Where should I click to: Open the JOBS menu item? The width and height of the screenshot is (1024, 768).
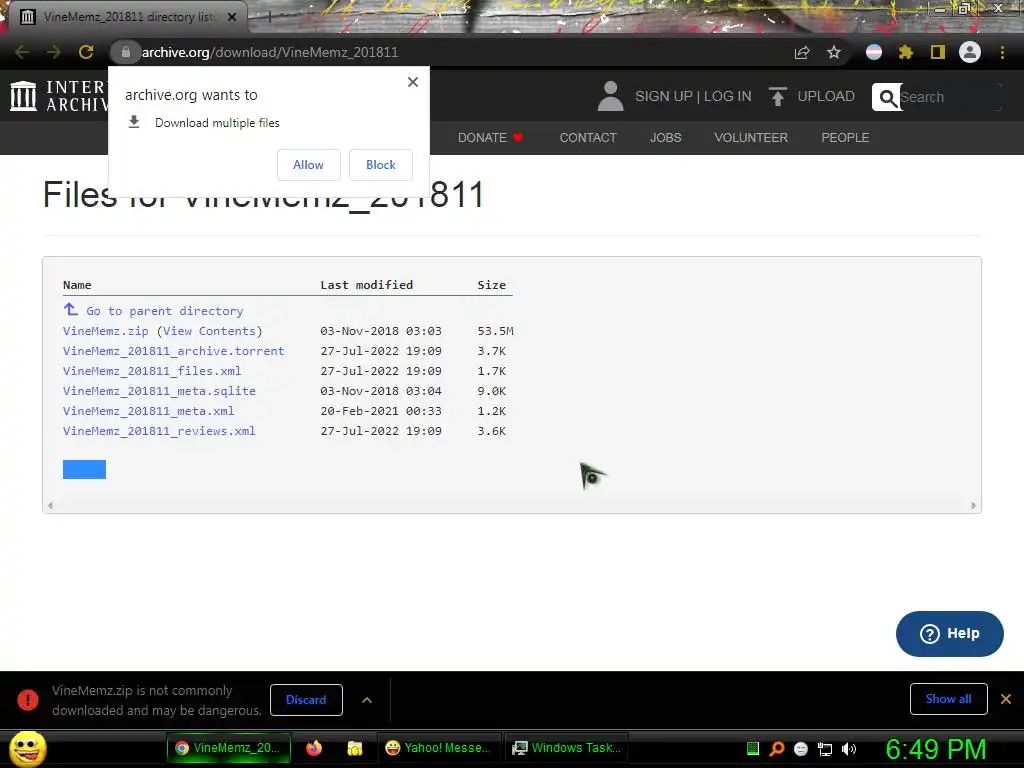tap(665, 138)
